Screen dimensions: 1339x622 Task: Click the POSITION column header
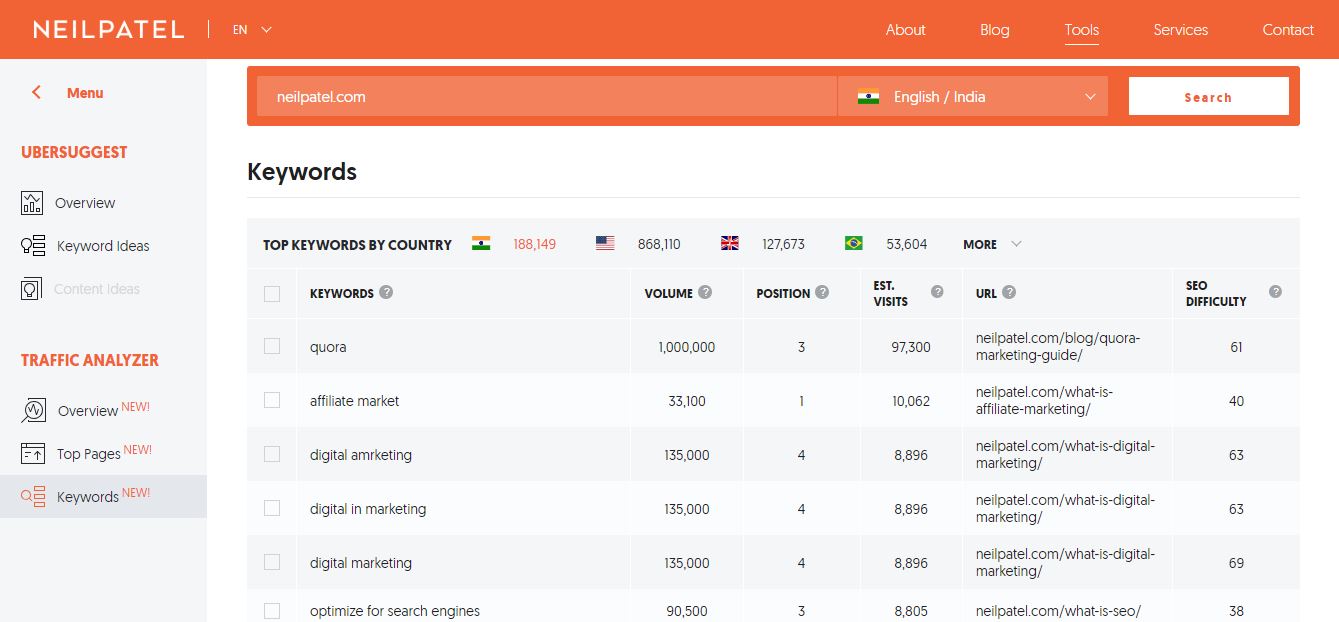[x=783, y=294]
